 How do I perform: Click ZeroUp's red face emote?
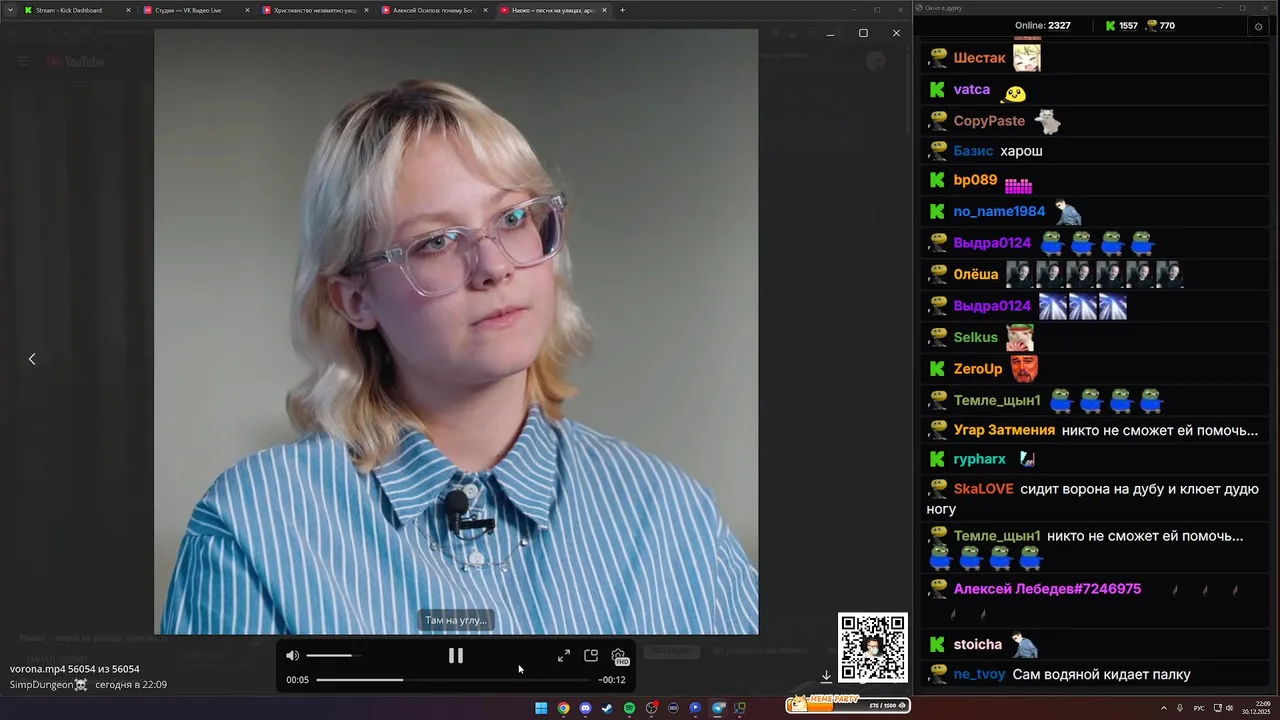point(1023,369)
